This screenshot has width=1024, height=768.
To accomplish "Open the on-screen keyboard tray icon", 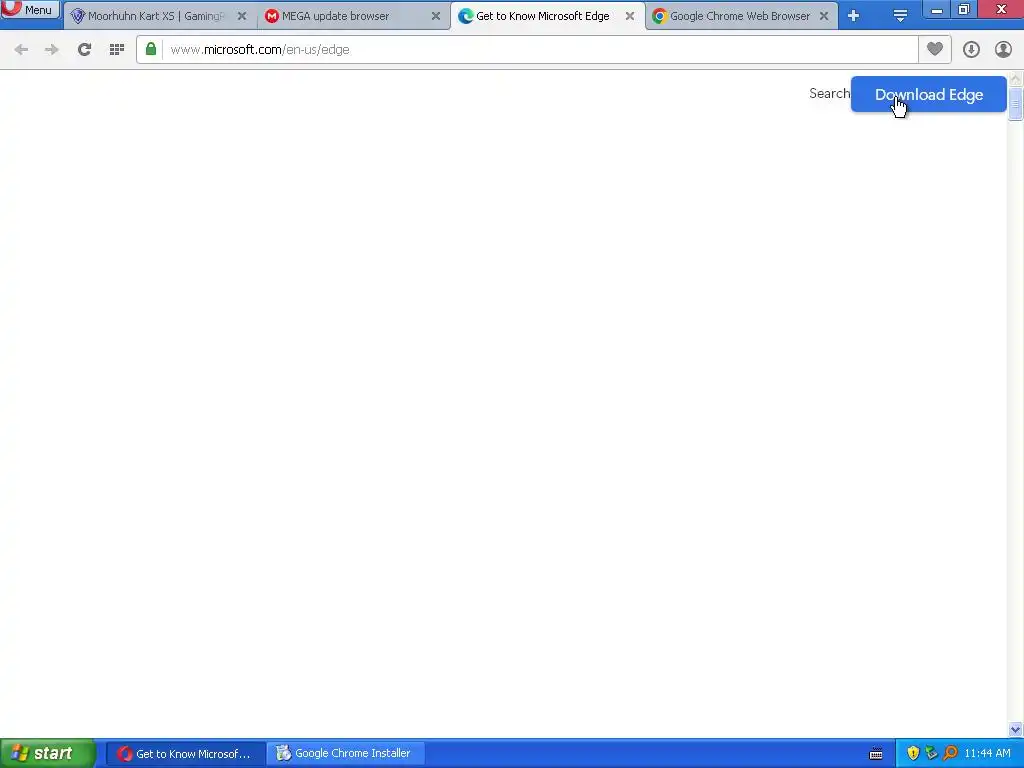I will (x=876, y=754).
